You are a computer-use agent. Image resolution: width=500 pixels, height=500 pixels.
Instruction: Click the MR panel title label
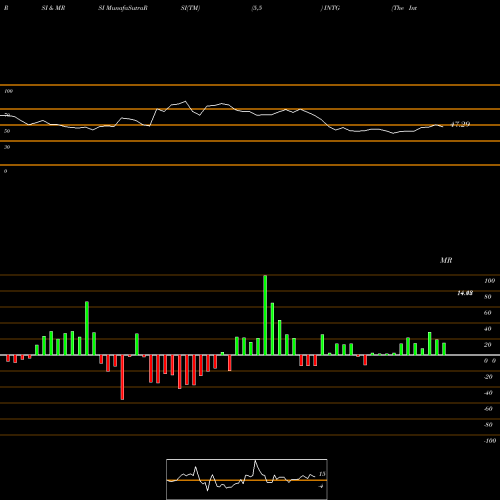point(446,260)
